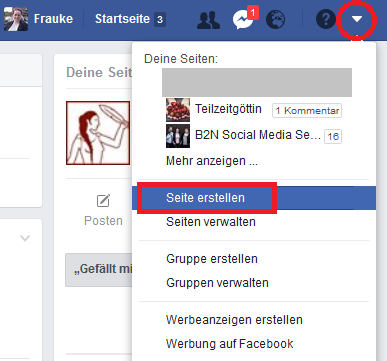The height and width of the screenshot is (361, 387).
Task: Select Seite erstellen menu entry
Action: click(x=254, y=198)
